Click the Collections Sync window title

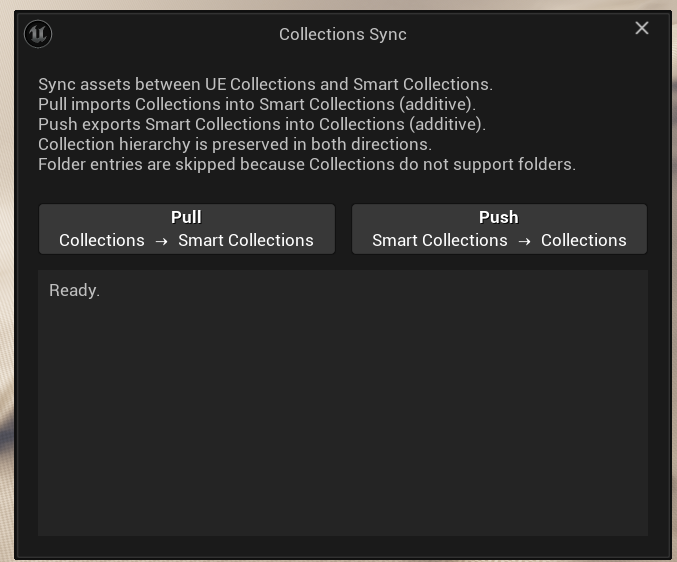[x=342, y=35]
